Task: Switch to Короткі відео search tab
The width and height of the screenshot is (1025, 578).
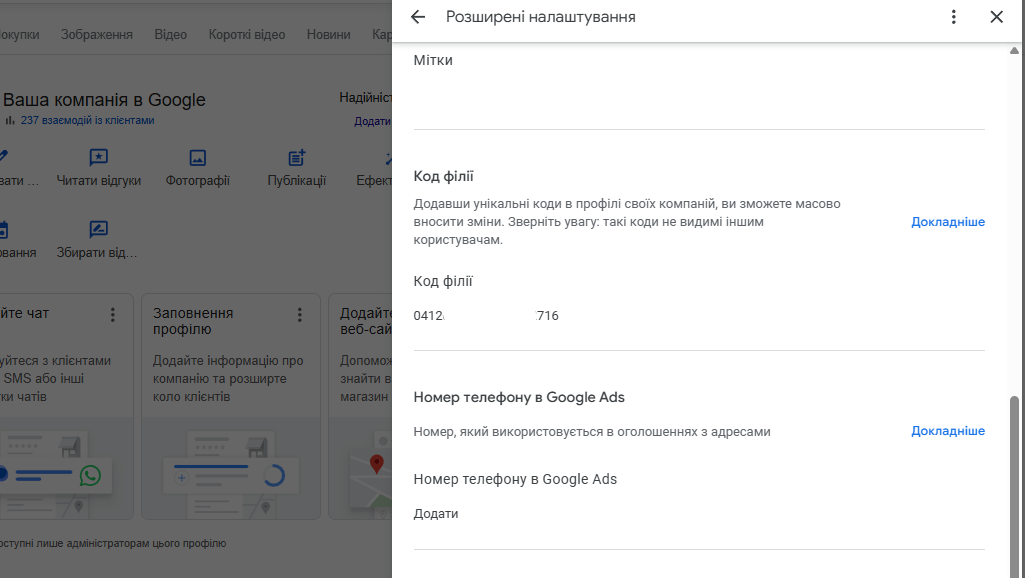Action: (x=247, y=35)
